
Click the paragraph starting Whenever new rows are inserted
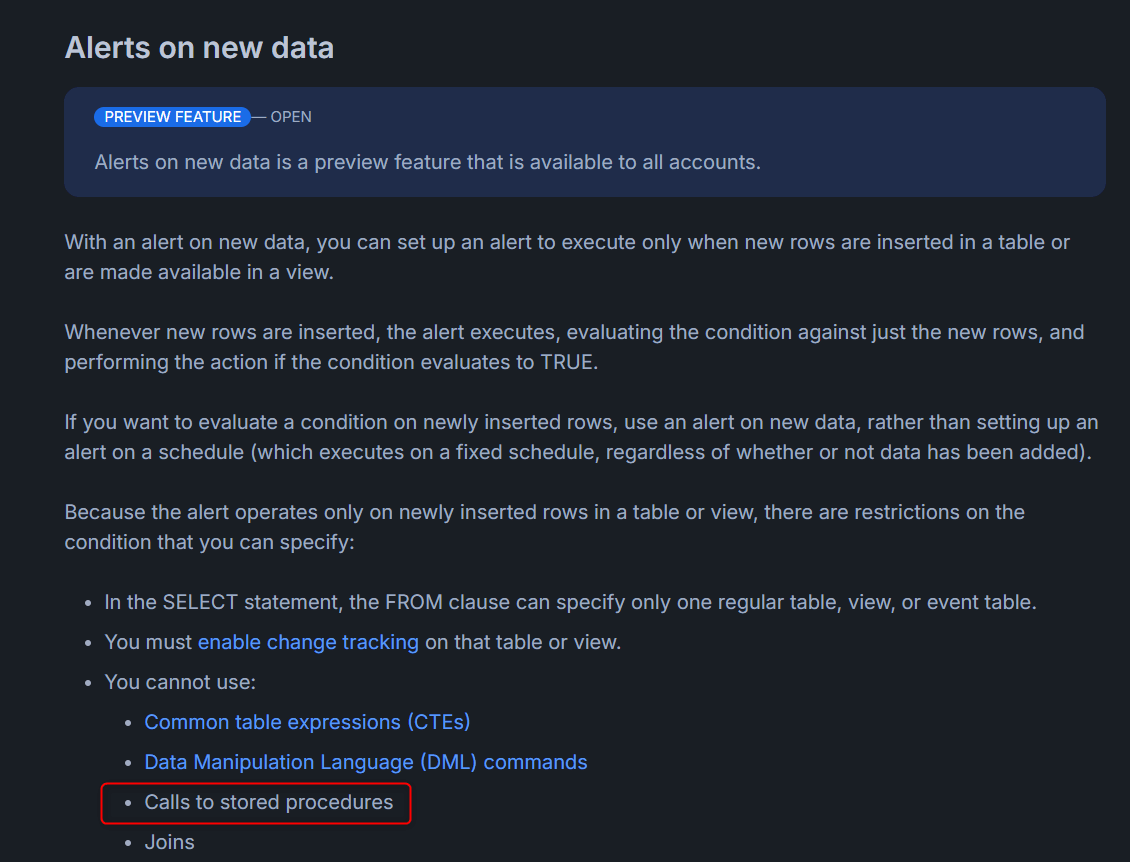pos(574,347)
